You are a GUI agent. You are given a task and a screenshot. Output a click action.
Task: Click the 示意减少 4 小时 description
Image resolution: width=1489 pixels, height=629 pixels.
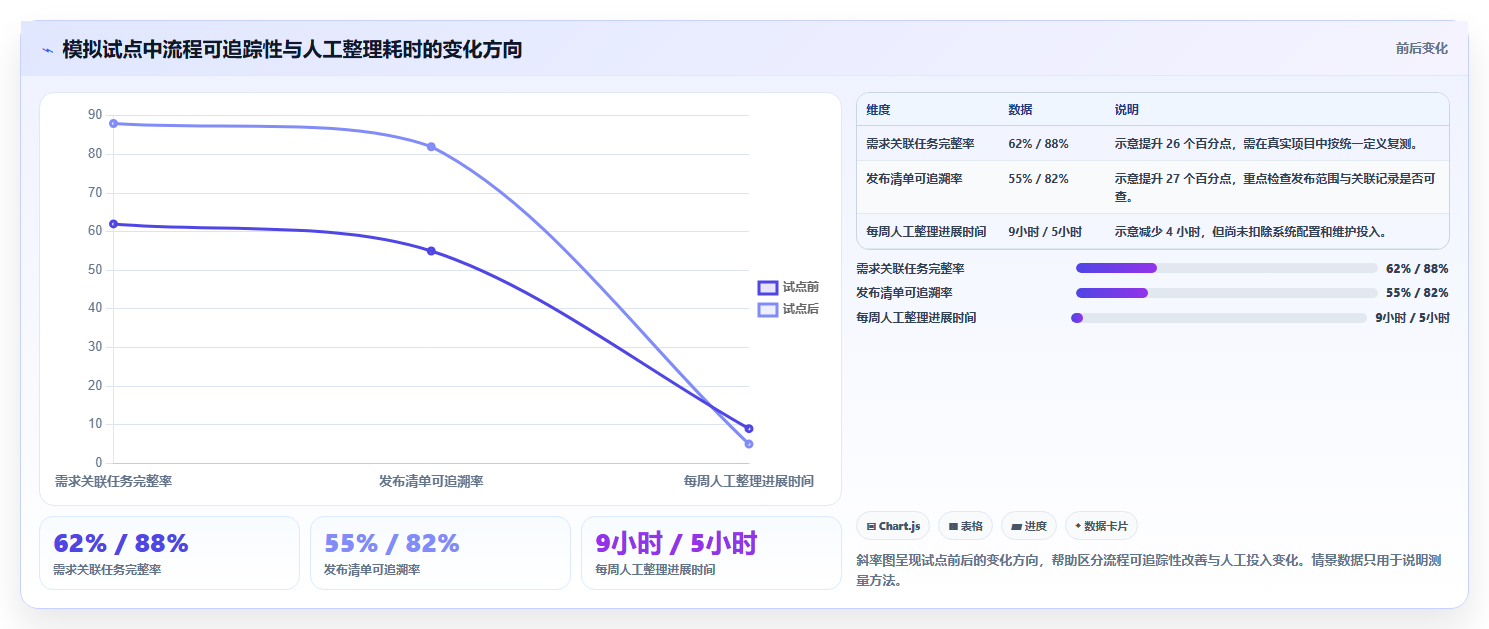1250,232
